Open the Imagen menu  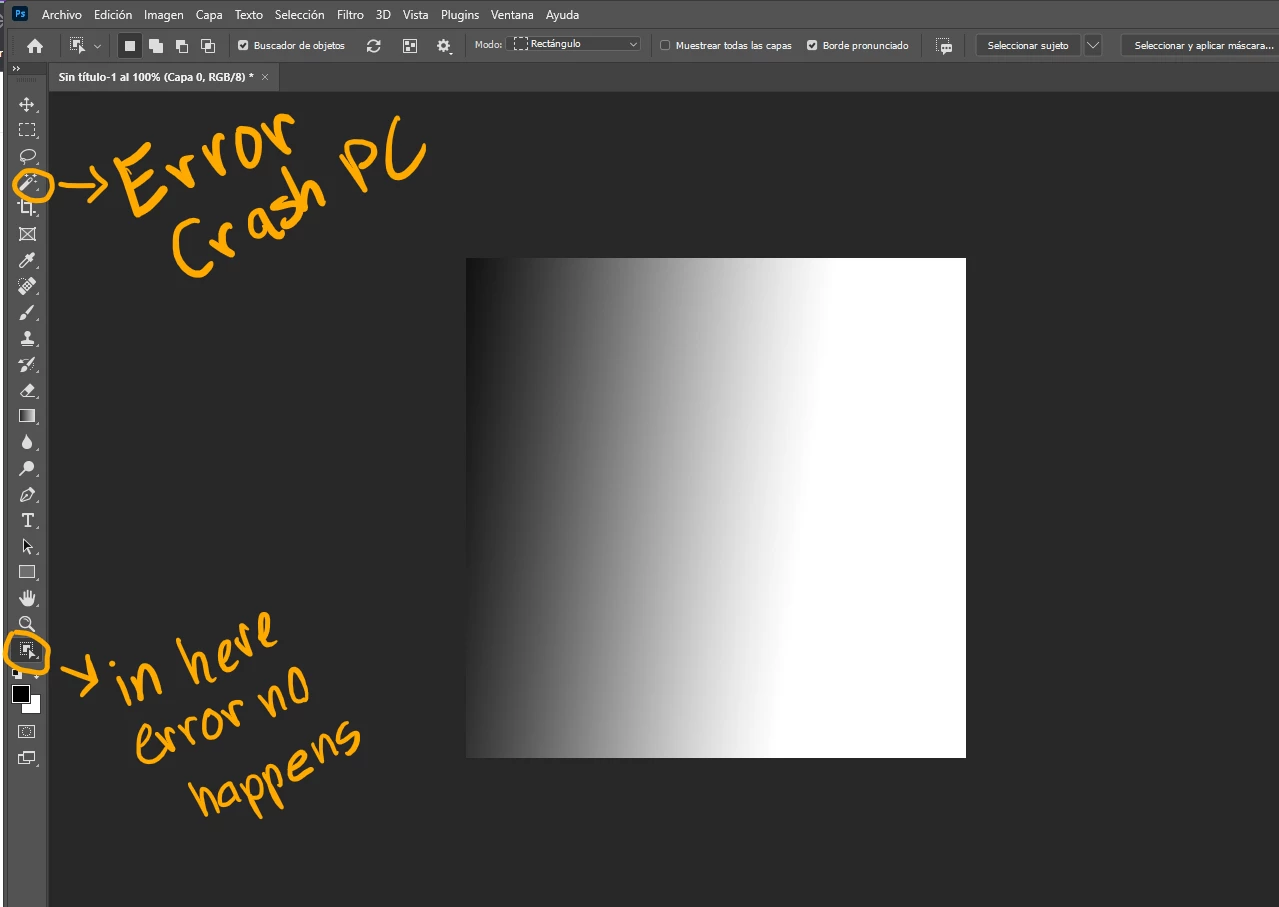click(x=164, y=15)
